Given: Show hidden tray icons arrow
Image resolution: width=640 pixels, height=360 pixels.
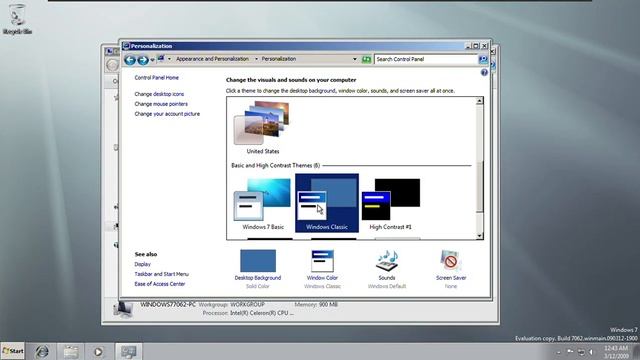Looking at the screenshot, I should point(558,352).
